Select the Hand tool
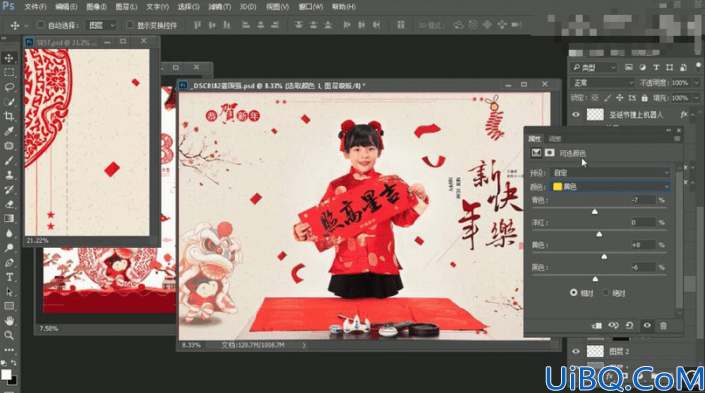705x393 pixels. pyautogui.click(x=9, y=321)
